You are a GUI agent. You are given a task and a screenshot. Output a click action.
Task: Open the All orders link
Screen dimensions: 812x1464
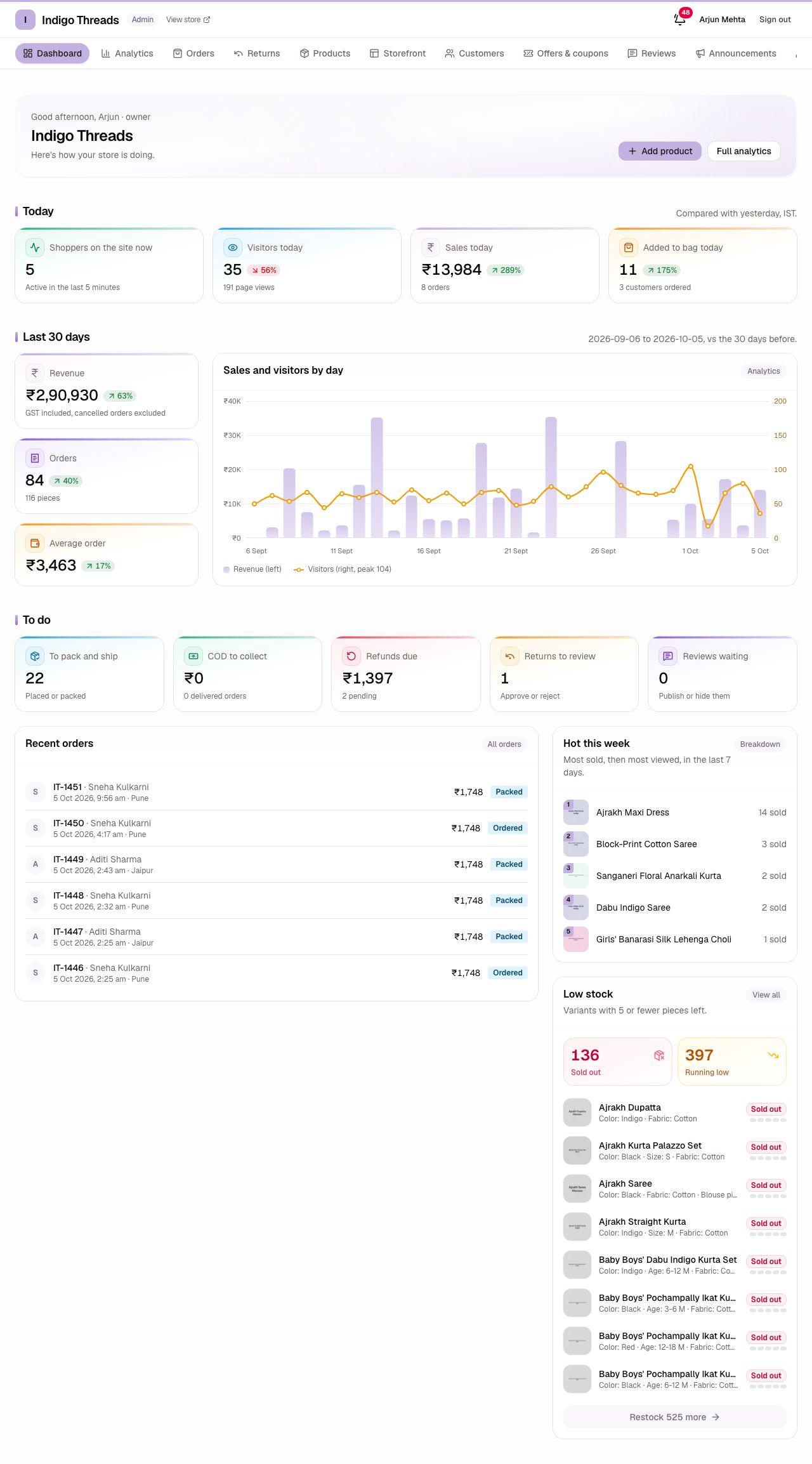(x=504, y=744)
